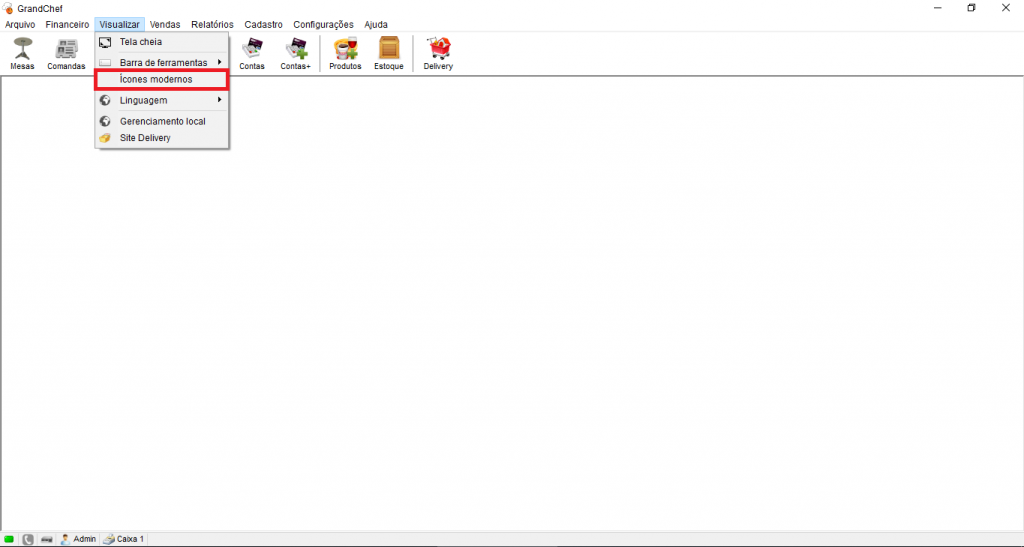Toggle the Ícones modernos option

click(161, 79)
